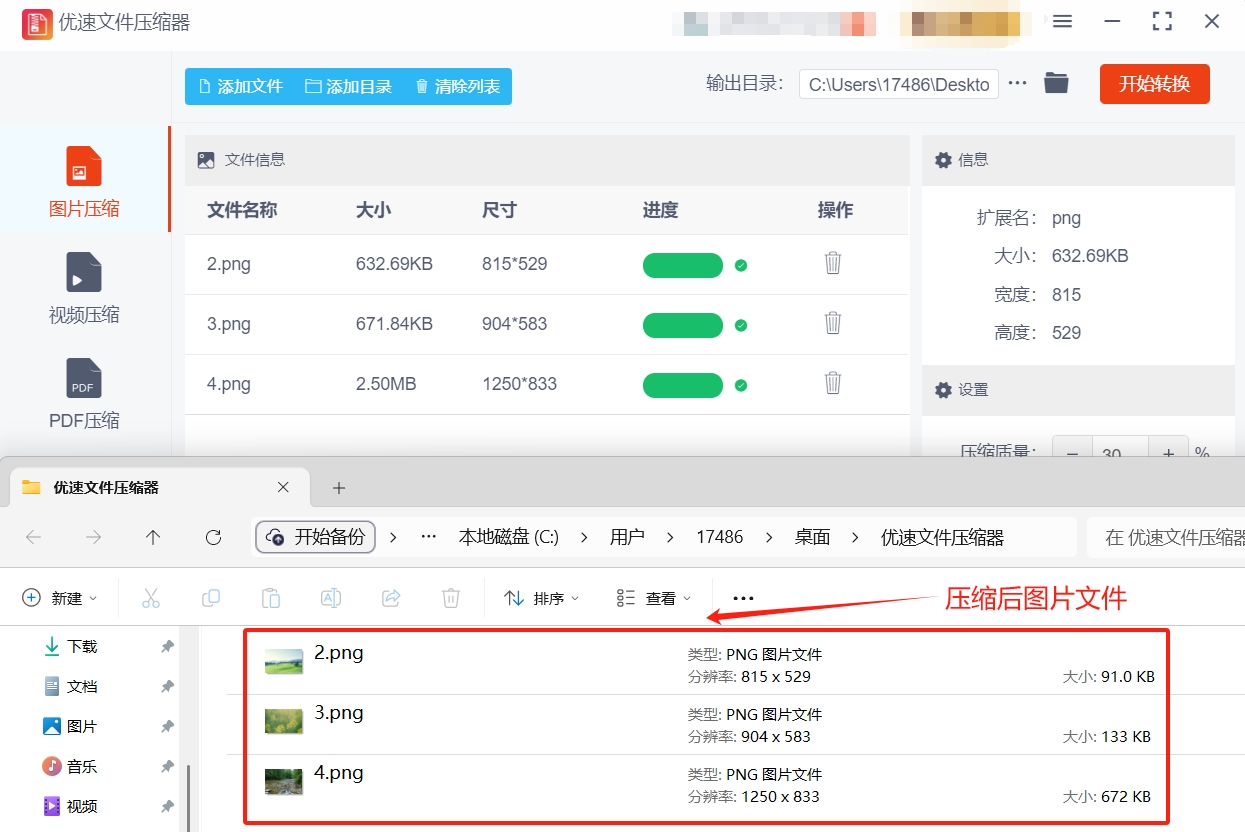The height and width of the screenshot is (832, 1245).
Task: Click the 输出目录 path field
Action: click(x=898, y=85)
